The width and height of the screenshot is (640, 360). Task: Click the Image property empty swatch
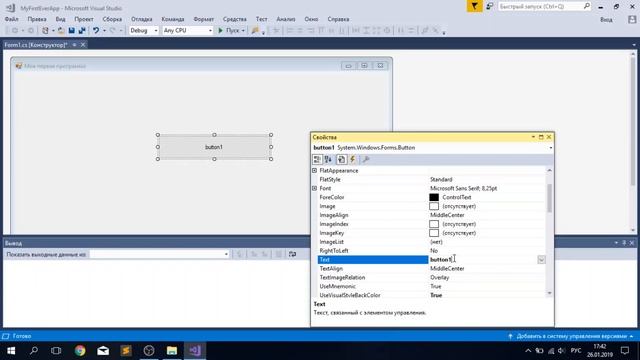click(x=434, y=207)
